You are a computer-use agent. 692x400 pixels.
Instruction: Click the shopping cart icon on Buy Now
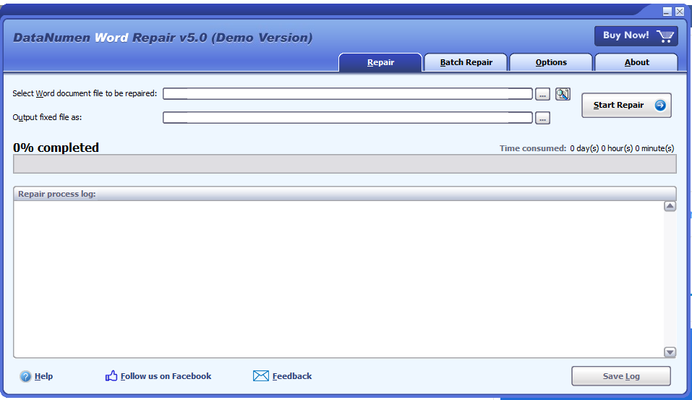coord(665,36)
